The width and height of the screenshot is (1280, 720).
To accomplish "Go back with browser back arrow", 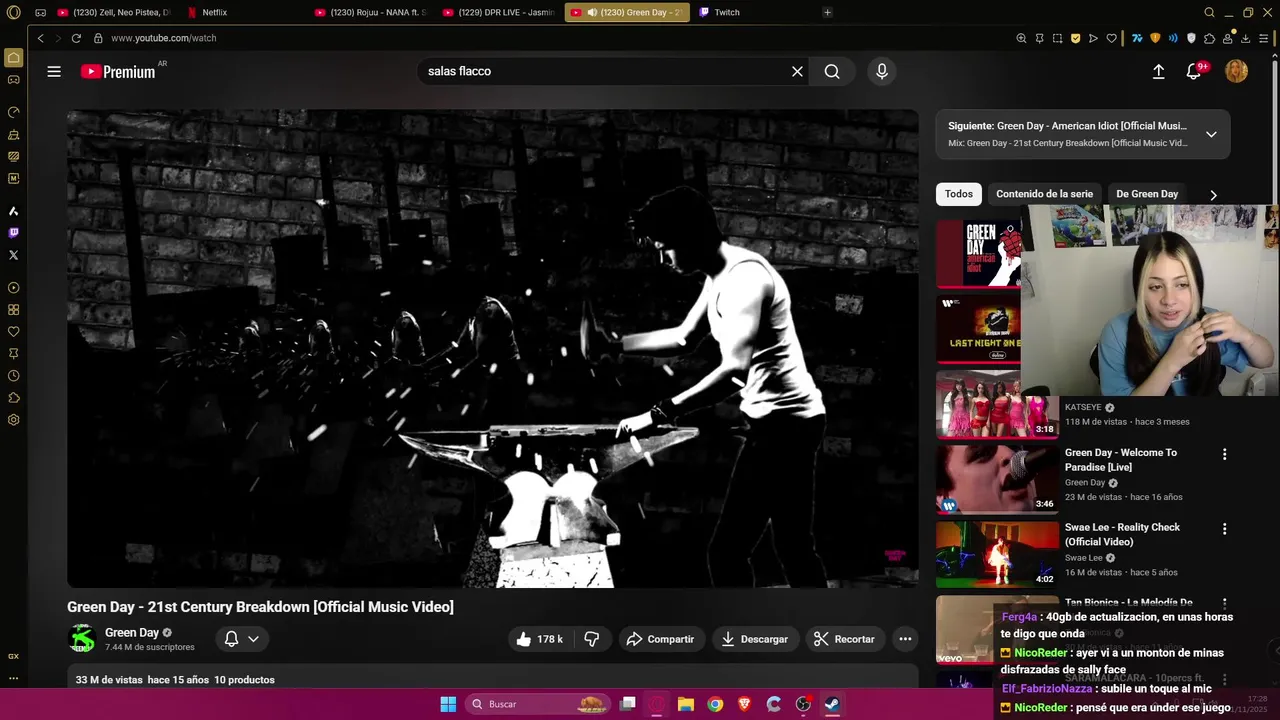I will (40, 38).
